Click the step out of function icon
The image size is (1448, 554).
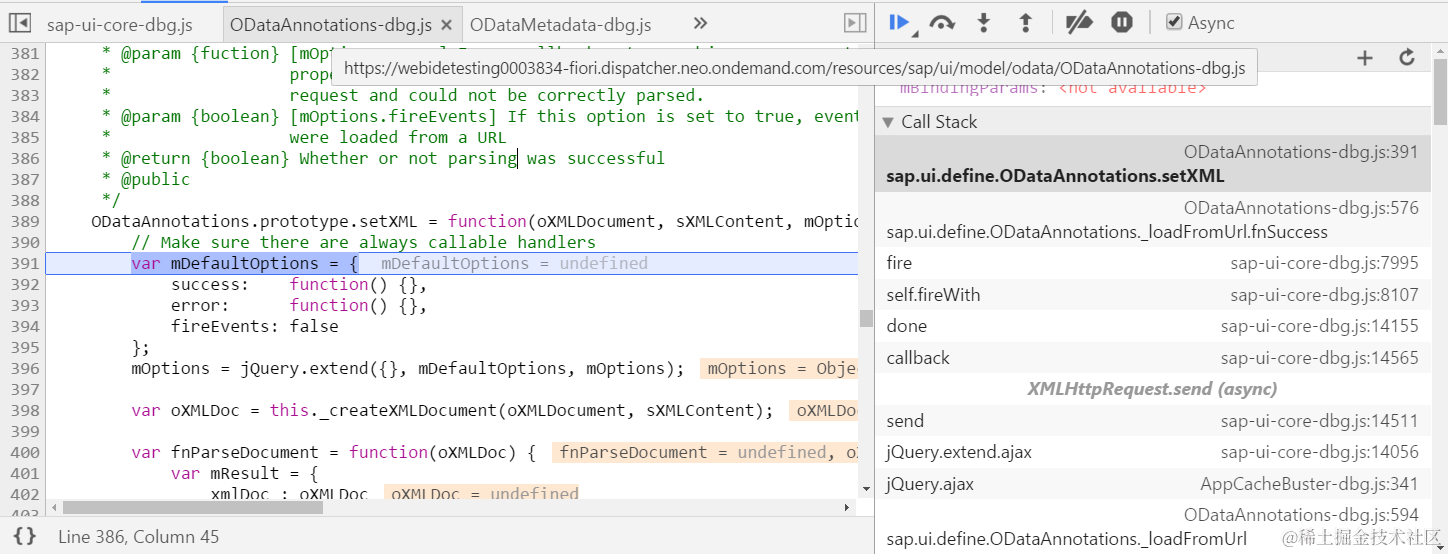coord(1025,22)
